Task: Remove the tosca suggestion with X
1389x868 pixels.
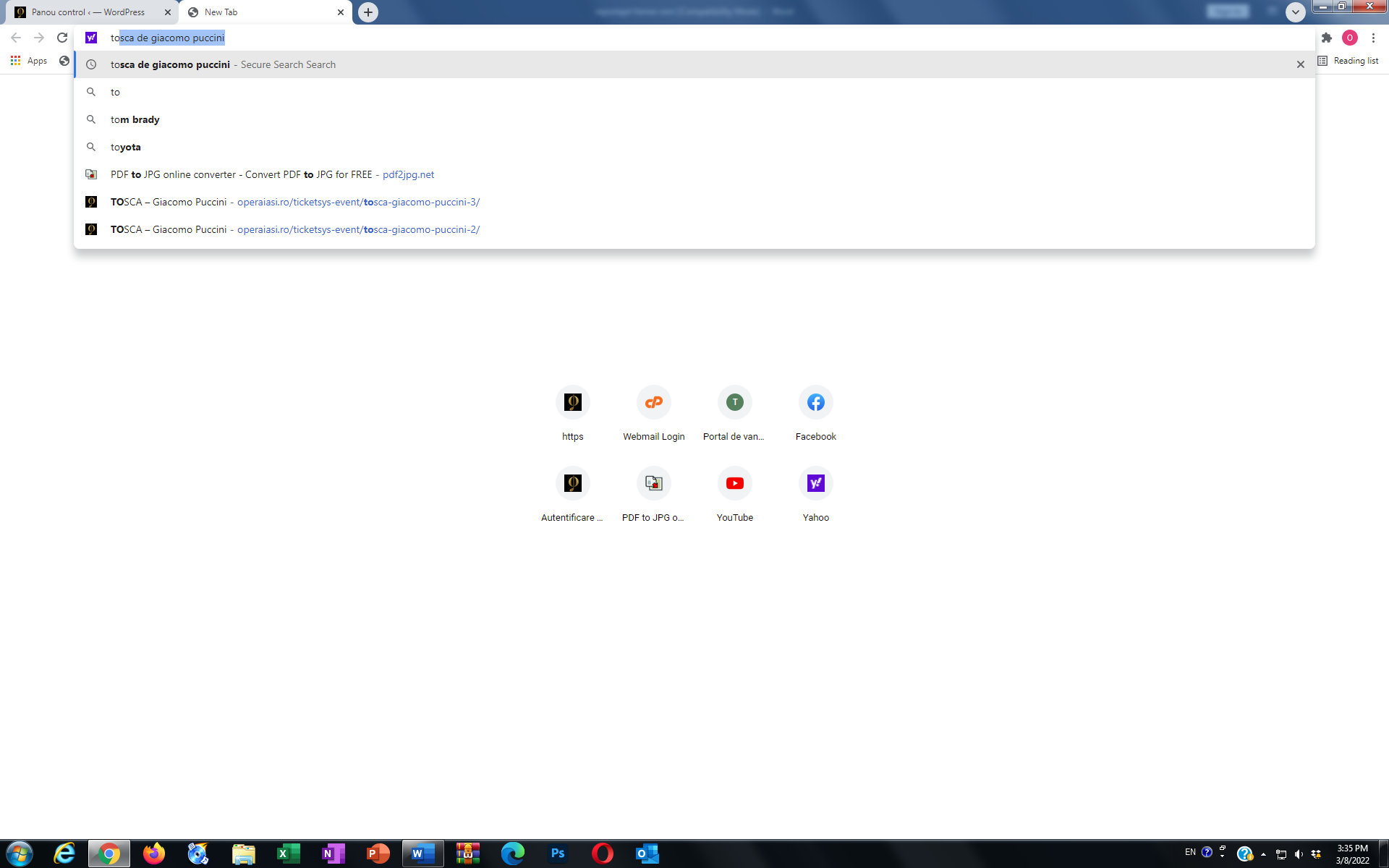Action: [x=1301, y=64]
